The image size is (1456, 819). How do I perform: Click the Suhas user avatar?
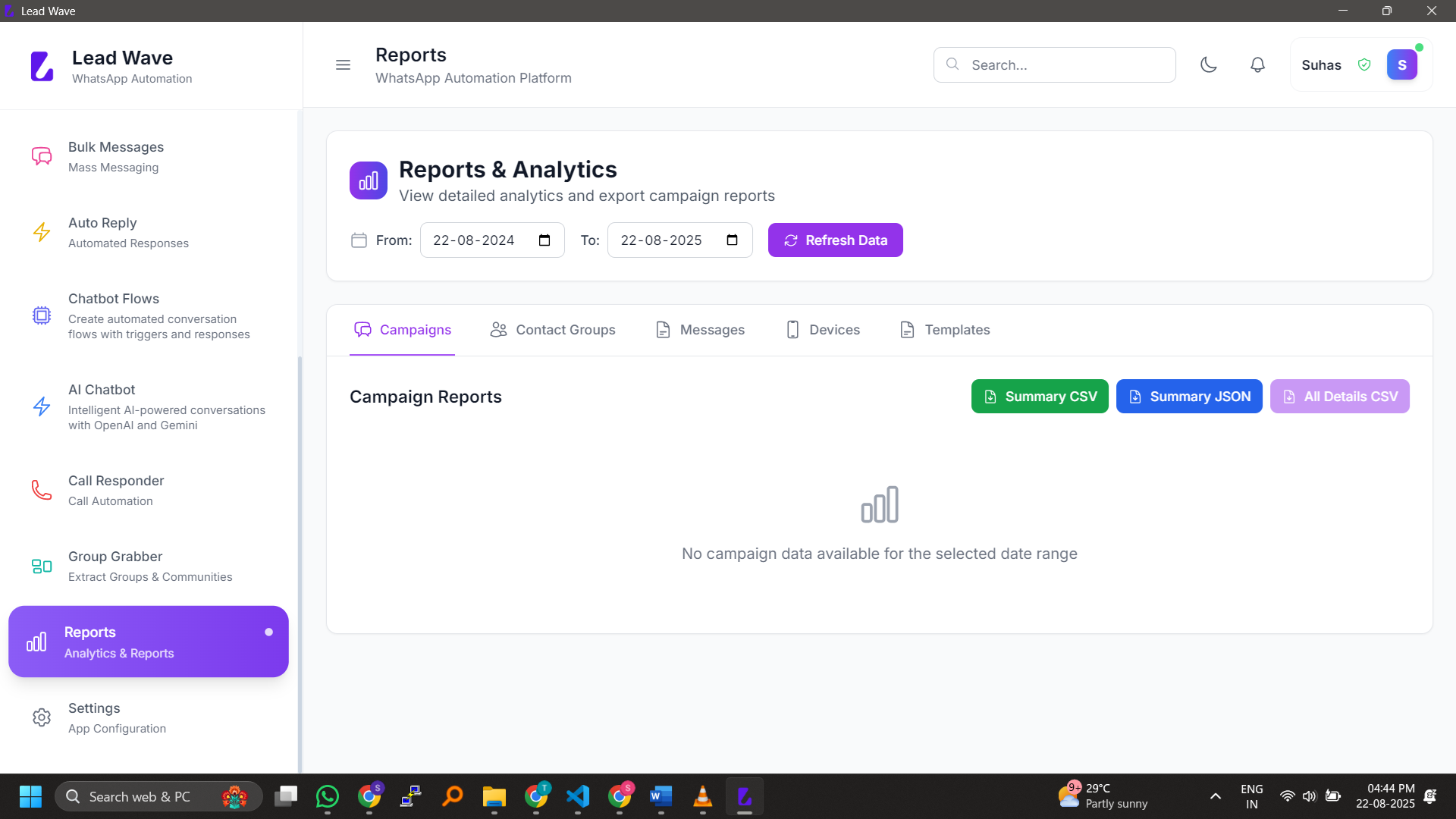pyautogui.click(x=1402, y=65)
